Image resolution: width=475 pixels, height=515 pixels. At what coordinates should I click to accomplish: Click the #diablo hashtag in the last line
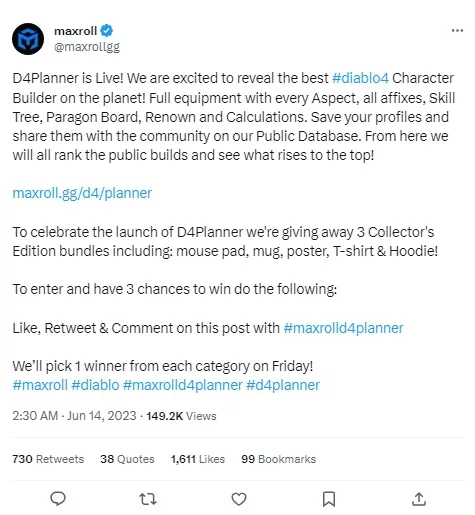click(x=95, y=385)
